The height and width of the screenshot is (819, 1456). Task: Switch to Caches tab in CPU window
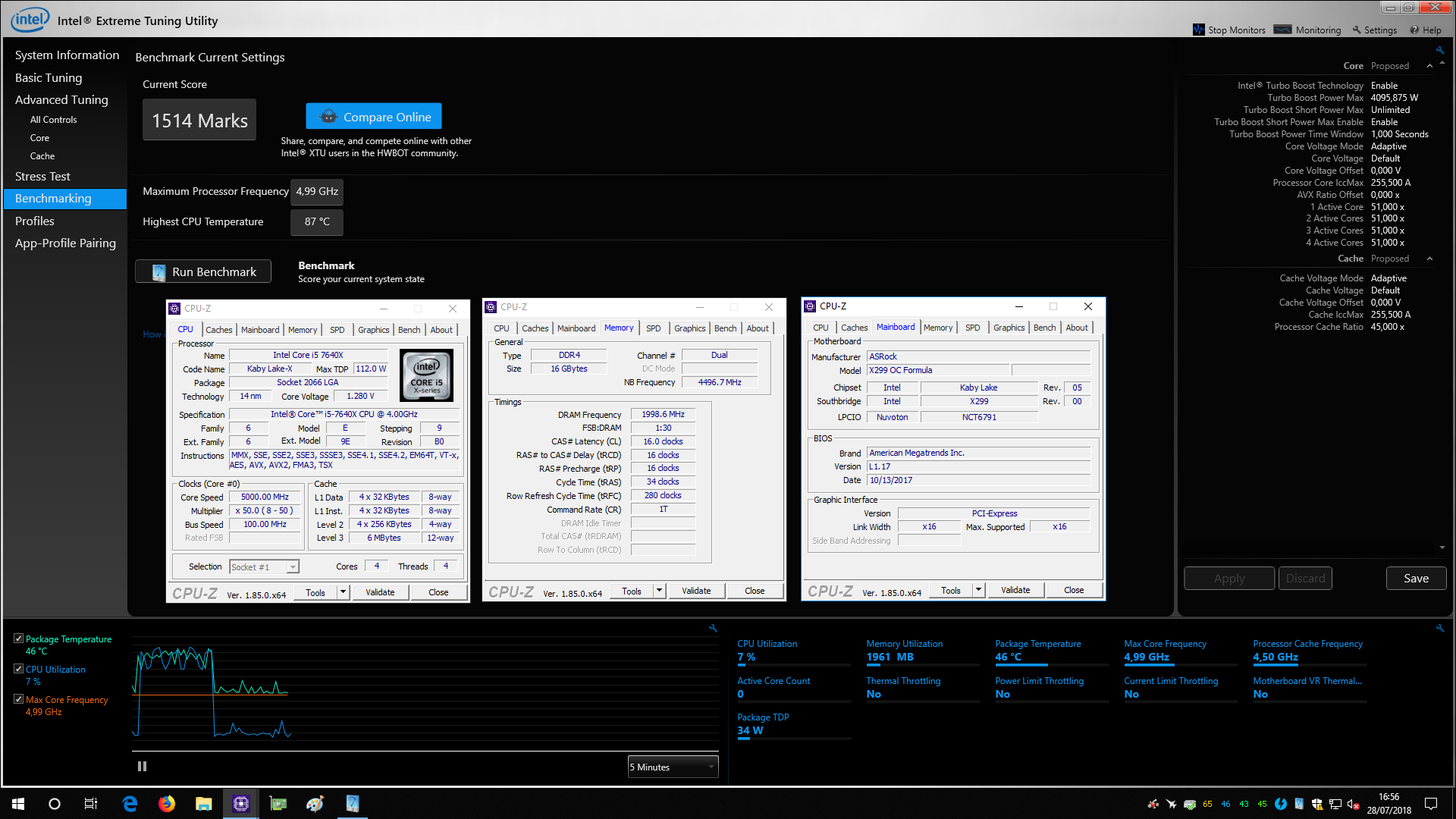(x=219, y=330)
